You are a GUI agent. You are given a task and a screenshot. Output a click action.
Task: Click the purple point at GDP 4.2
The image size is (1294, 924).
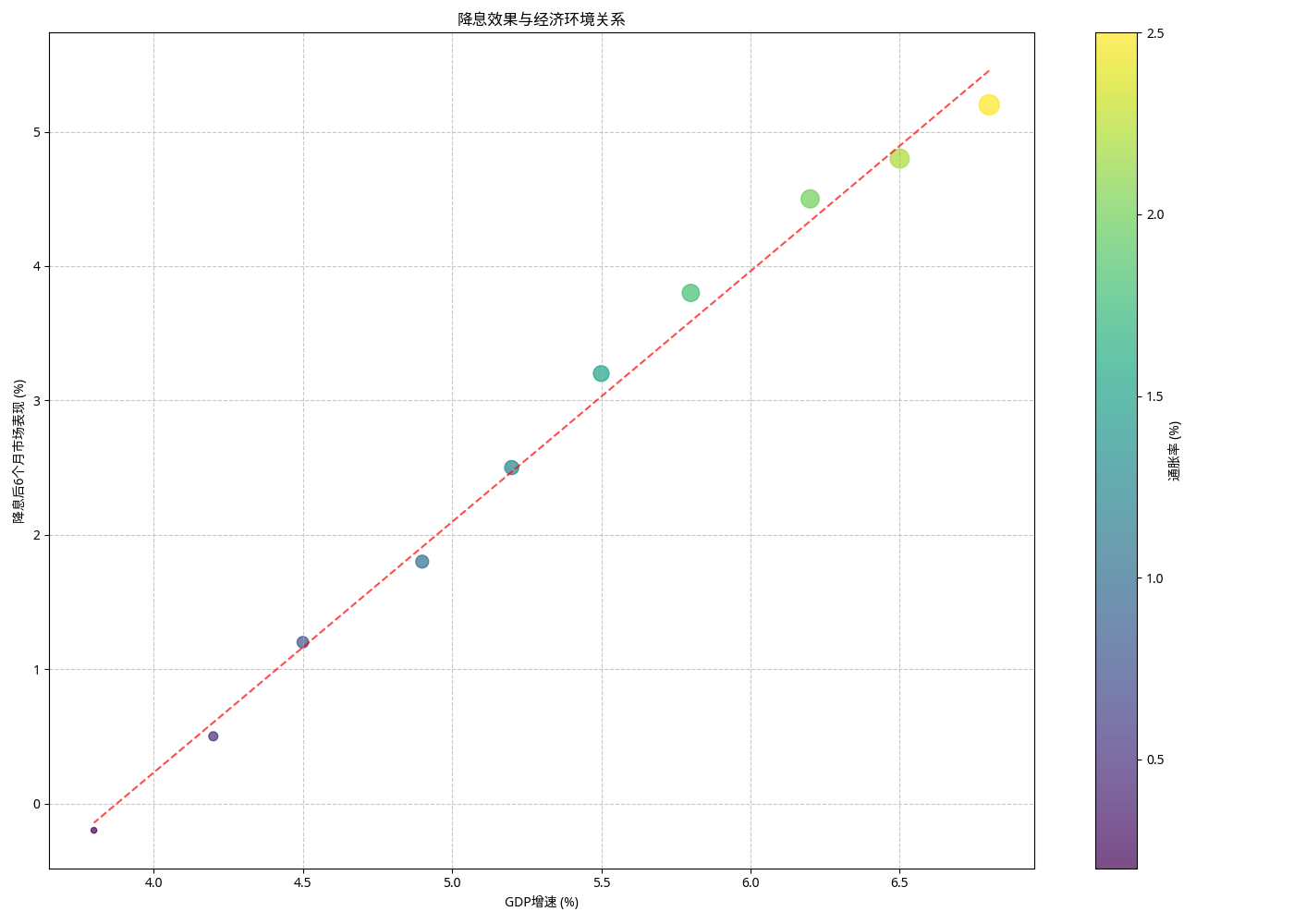(213, 736)
